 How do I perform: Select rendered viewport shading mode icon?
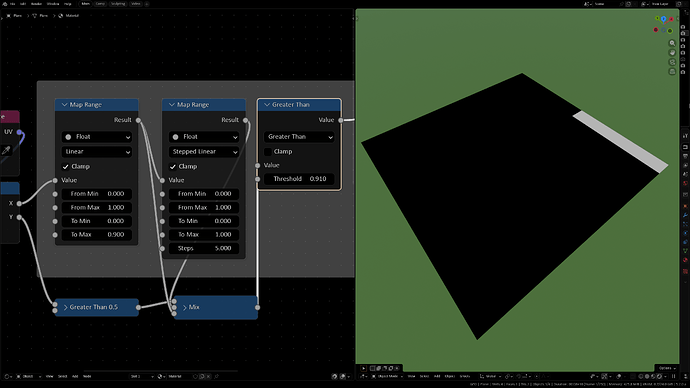[660, 376]
